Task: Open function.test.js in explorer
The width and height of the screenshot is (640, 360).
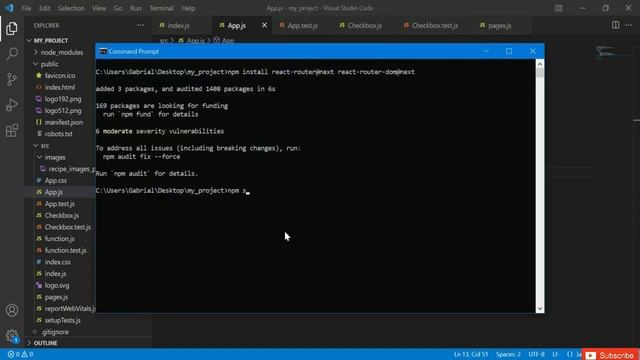Action: pyautogui.click(x=65, y=251)
